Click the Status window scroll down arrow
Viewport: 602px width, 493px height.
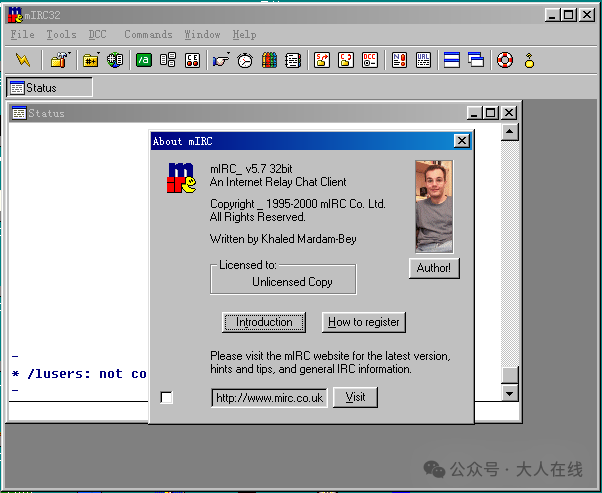pyautogui.click(x=510, y=393)
